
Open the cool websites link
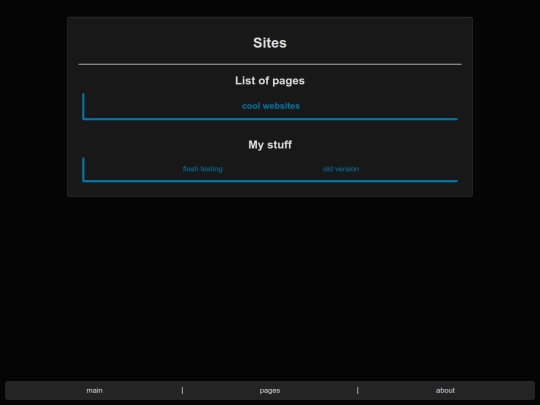pos(271,106)
